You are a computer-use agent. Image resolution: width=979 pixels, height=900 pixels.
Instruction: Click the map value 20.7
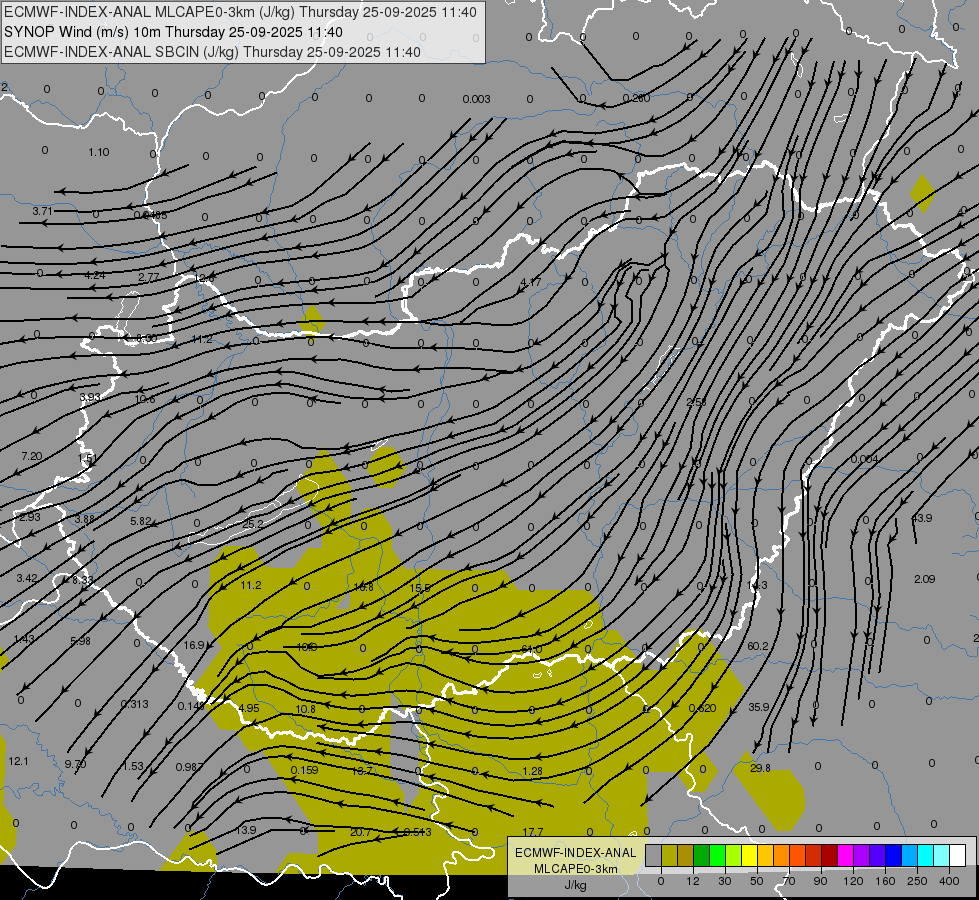tap(360, 832)
